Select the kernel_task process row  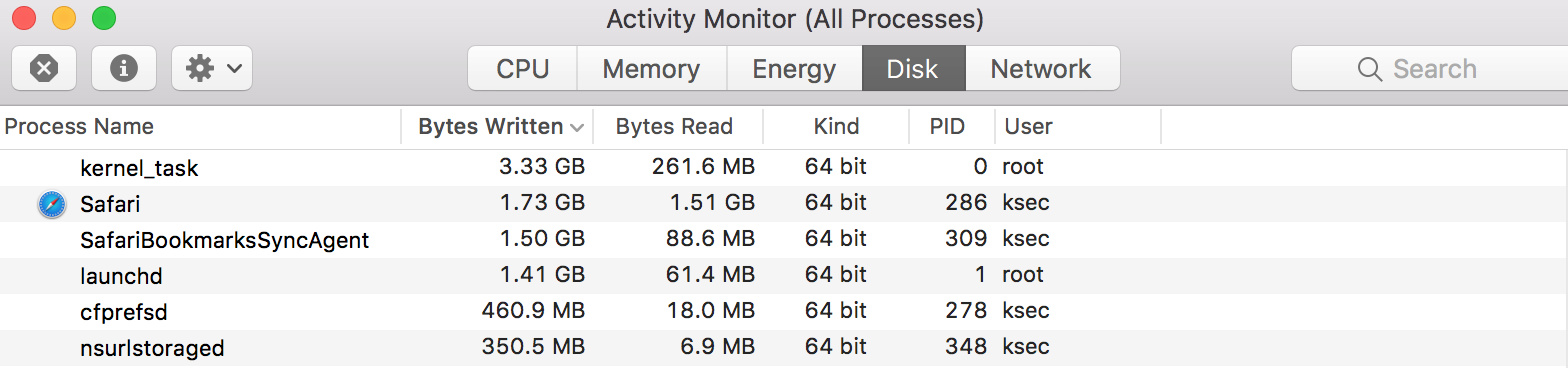(784, 167)
